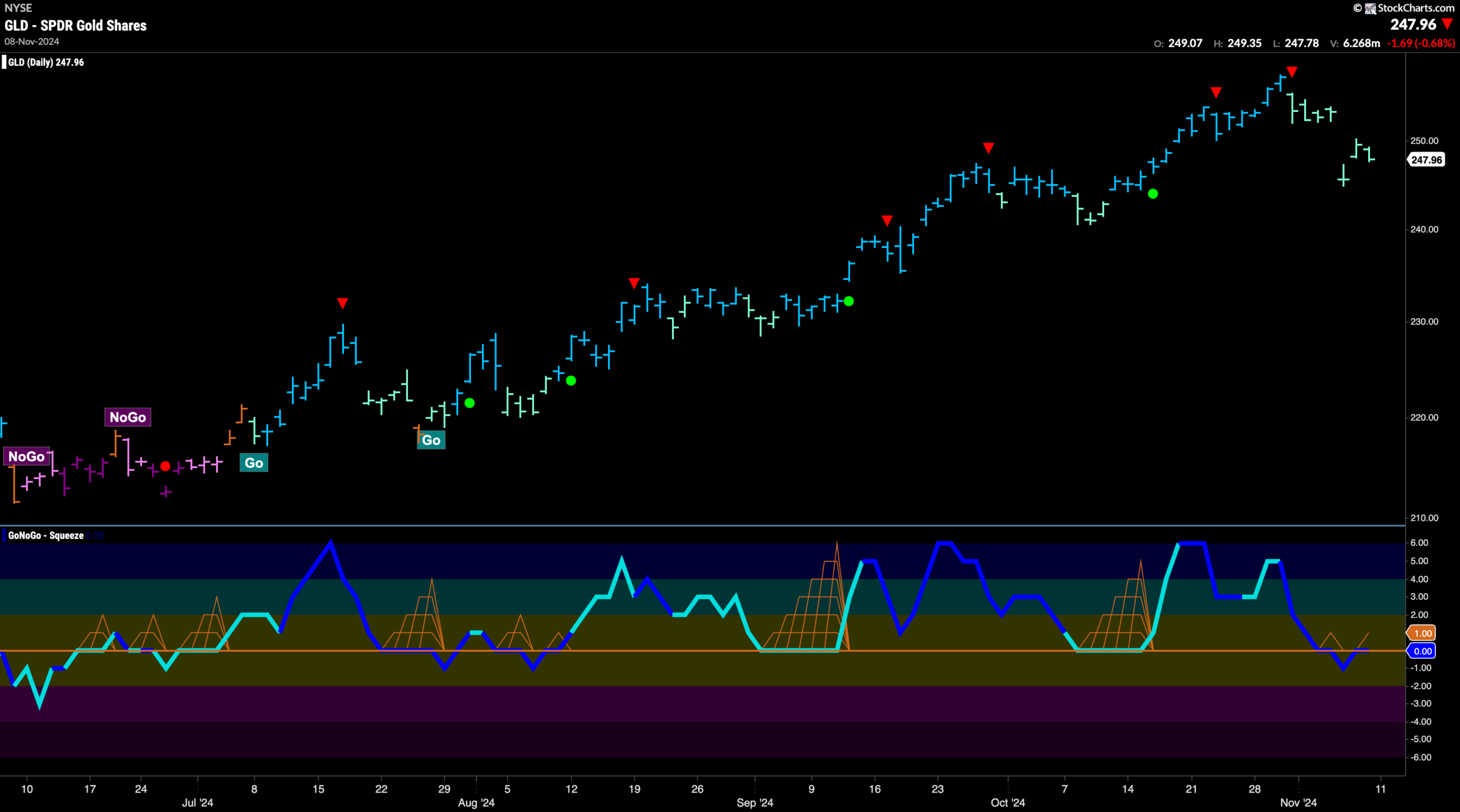
Task: Click the 247.96 price tag on right axis
Action: [x=1426, y=160]
